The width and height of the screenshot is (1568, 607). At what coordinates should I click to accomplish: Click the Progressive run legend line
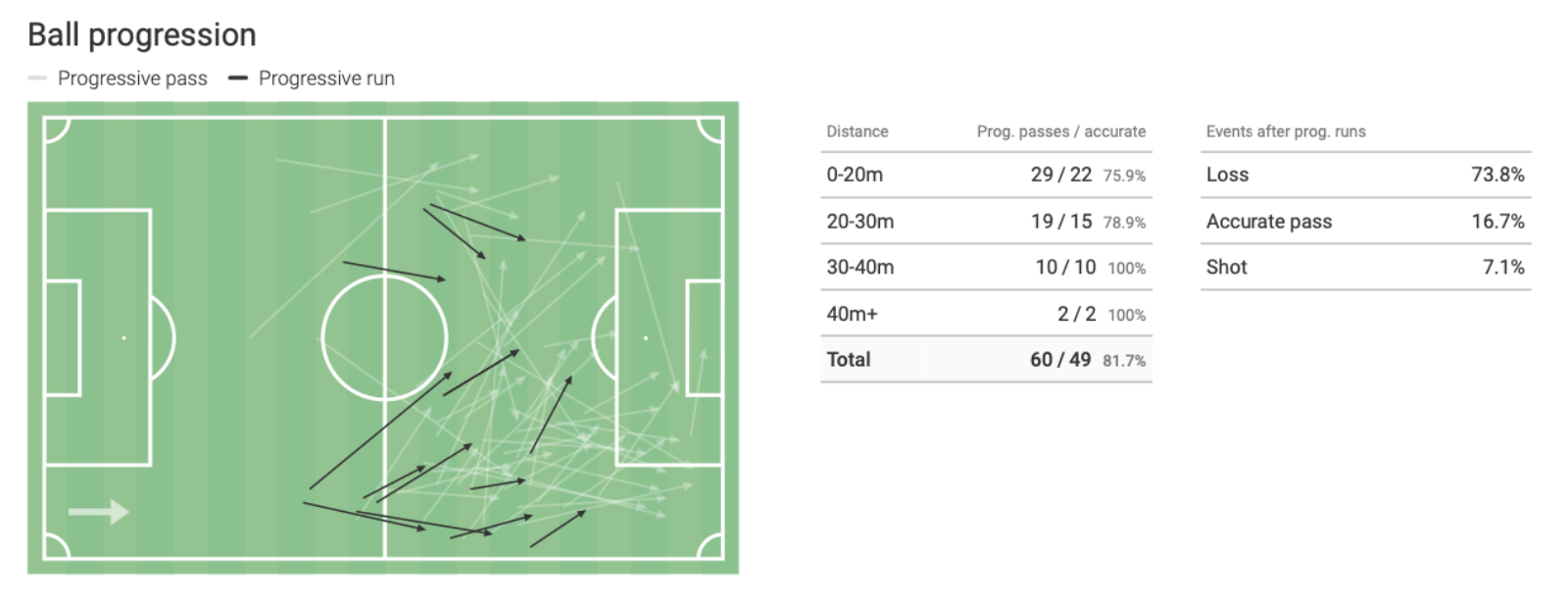pos(237,78)
